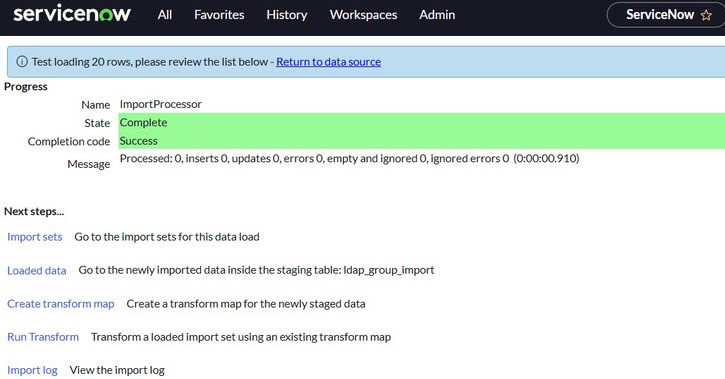Click the Name field label

pos(96,105)
